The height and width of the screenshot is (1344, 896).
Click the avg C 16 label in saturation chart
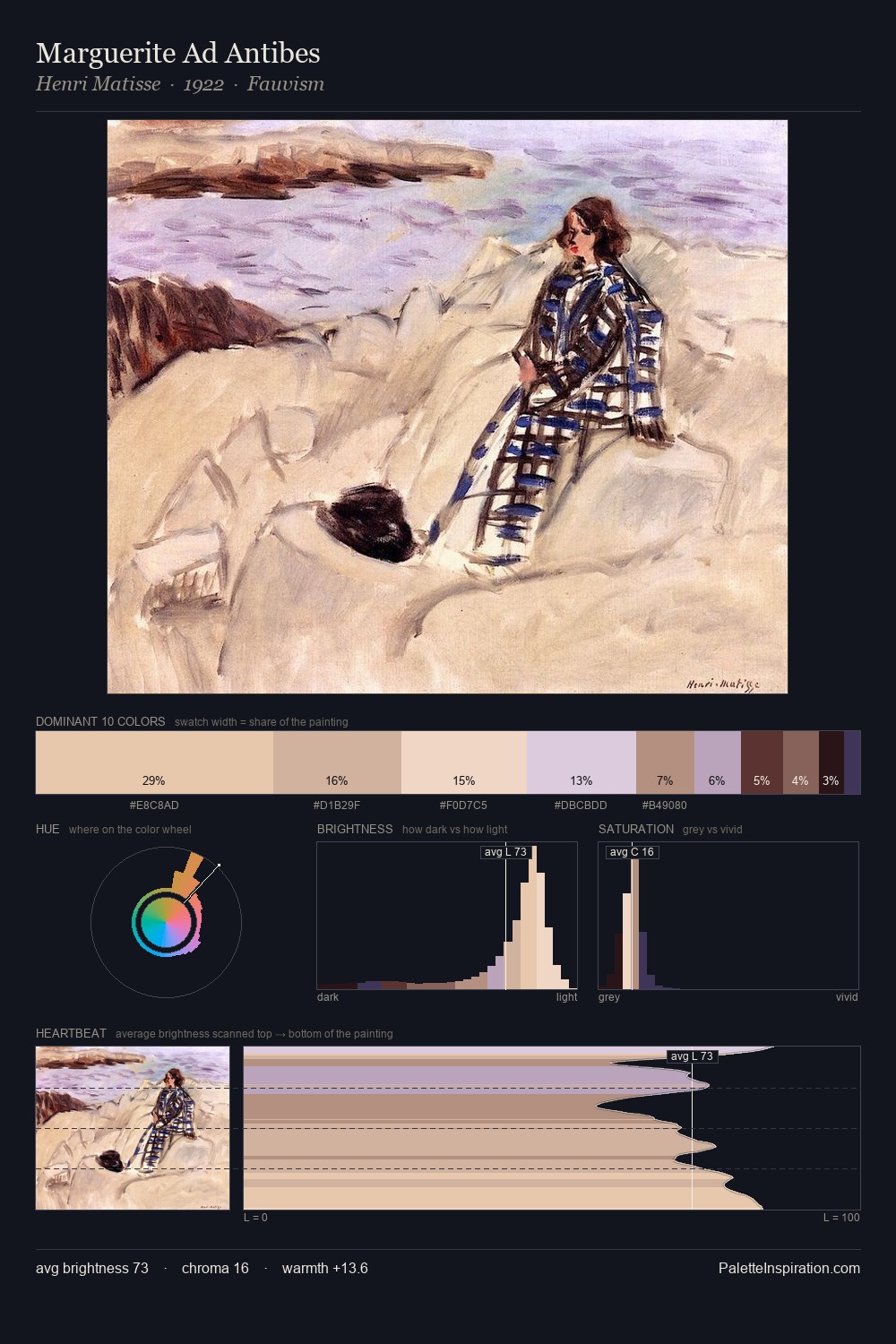[632, 852]
